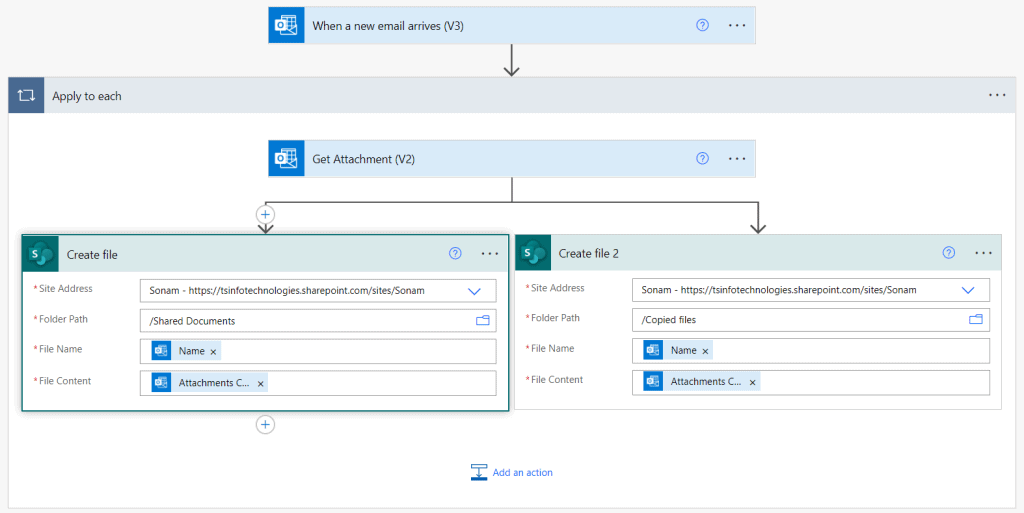Expand the Get Attachment (V2) action
1024x513 pixels.
tap(512, 159)
